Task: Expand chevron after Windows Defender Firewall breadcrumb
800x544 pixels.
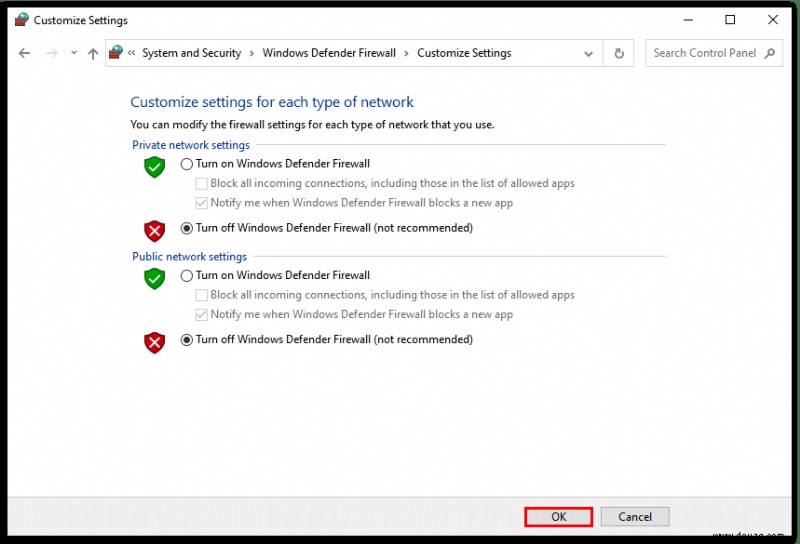Action: pos(406,54)
